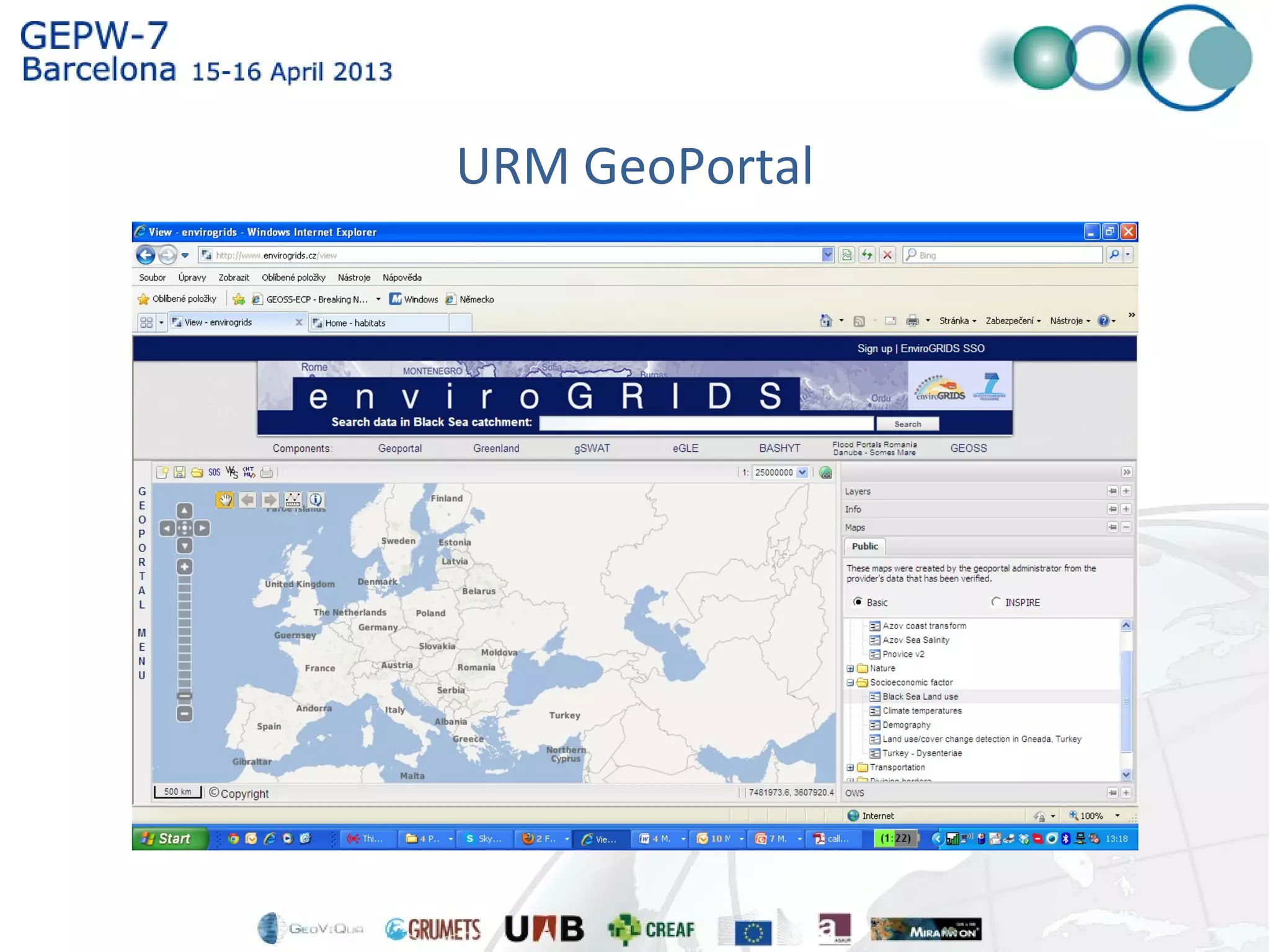Click the browser refresh icon
Screen dimensions: 1270x952
pyautogui.click(x=867, y=255)
